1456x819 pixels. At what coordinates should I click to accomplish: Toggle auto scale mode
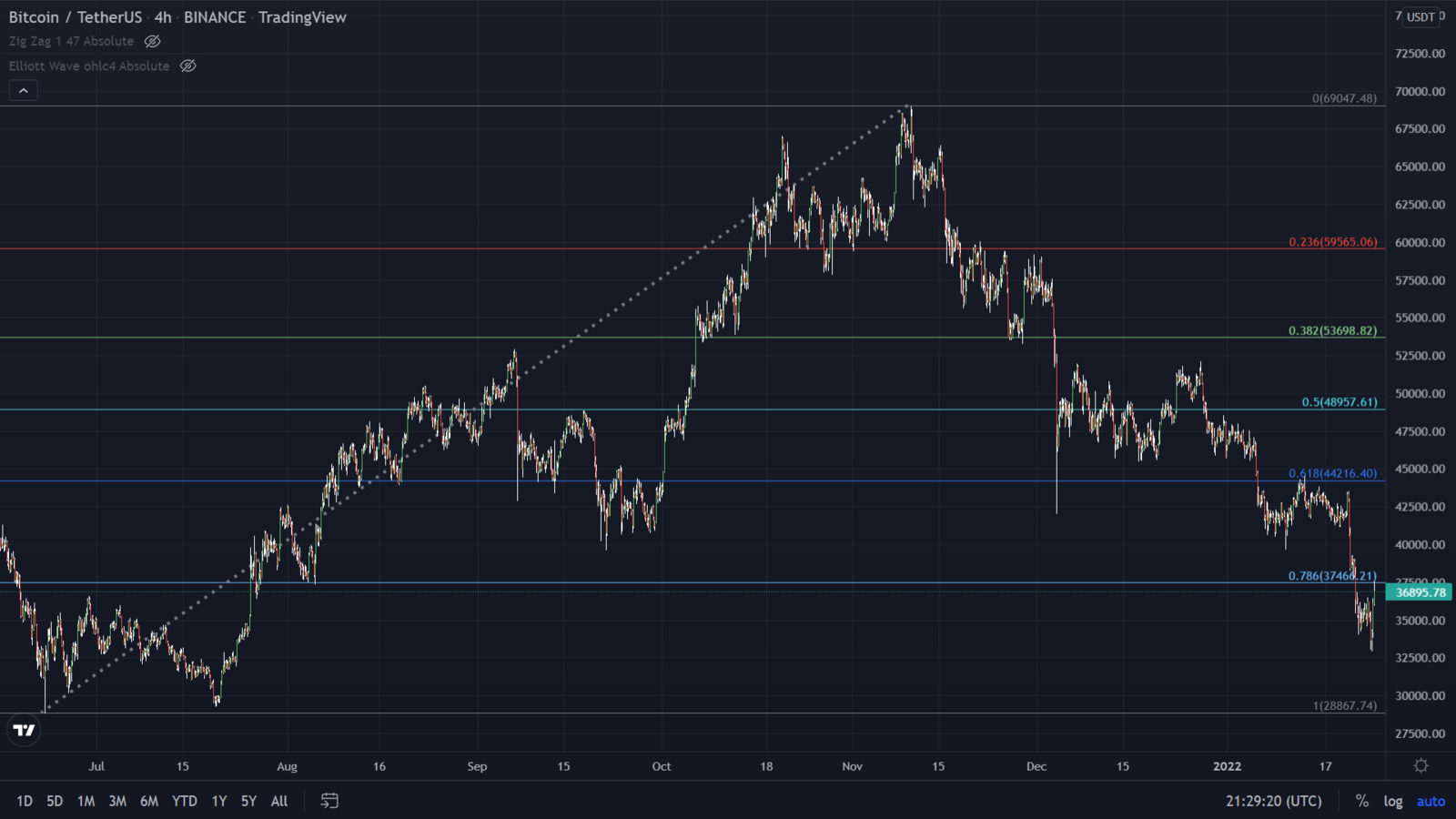click(x=1431, y=801)
